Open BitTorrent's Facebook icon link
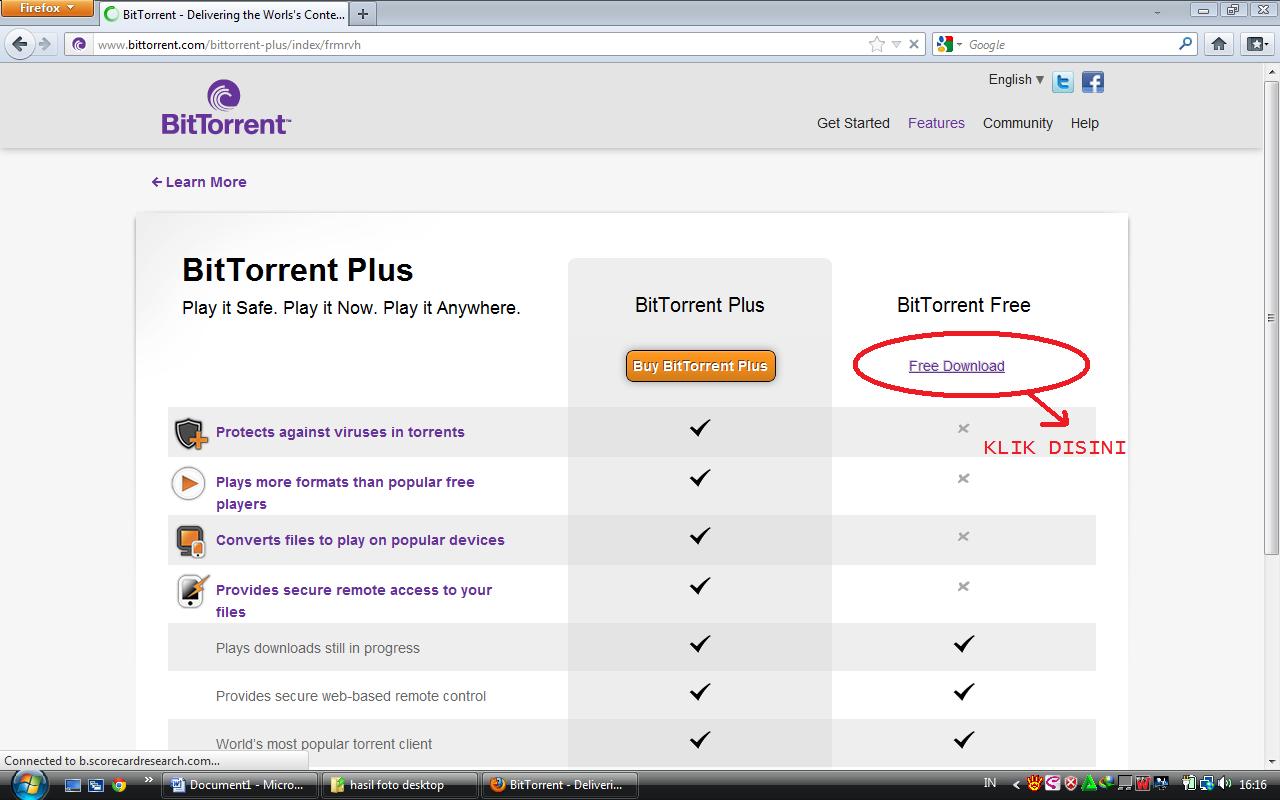This screenshot has height=800, width=1280. coord(1093,82)
